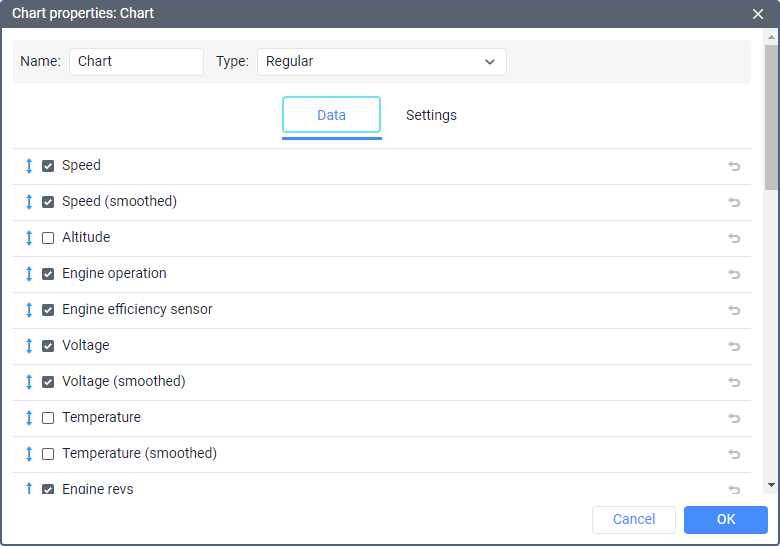Click the reorder arrow icon beside Altitude
The width and height of the screenshot is (780, 546).
pyautogui.click(x=29, y=238)
